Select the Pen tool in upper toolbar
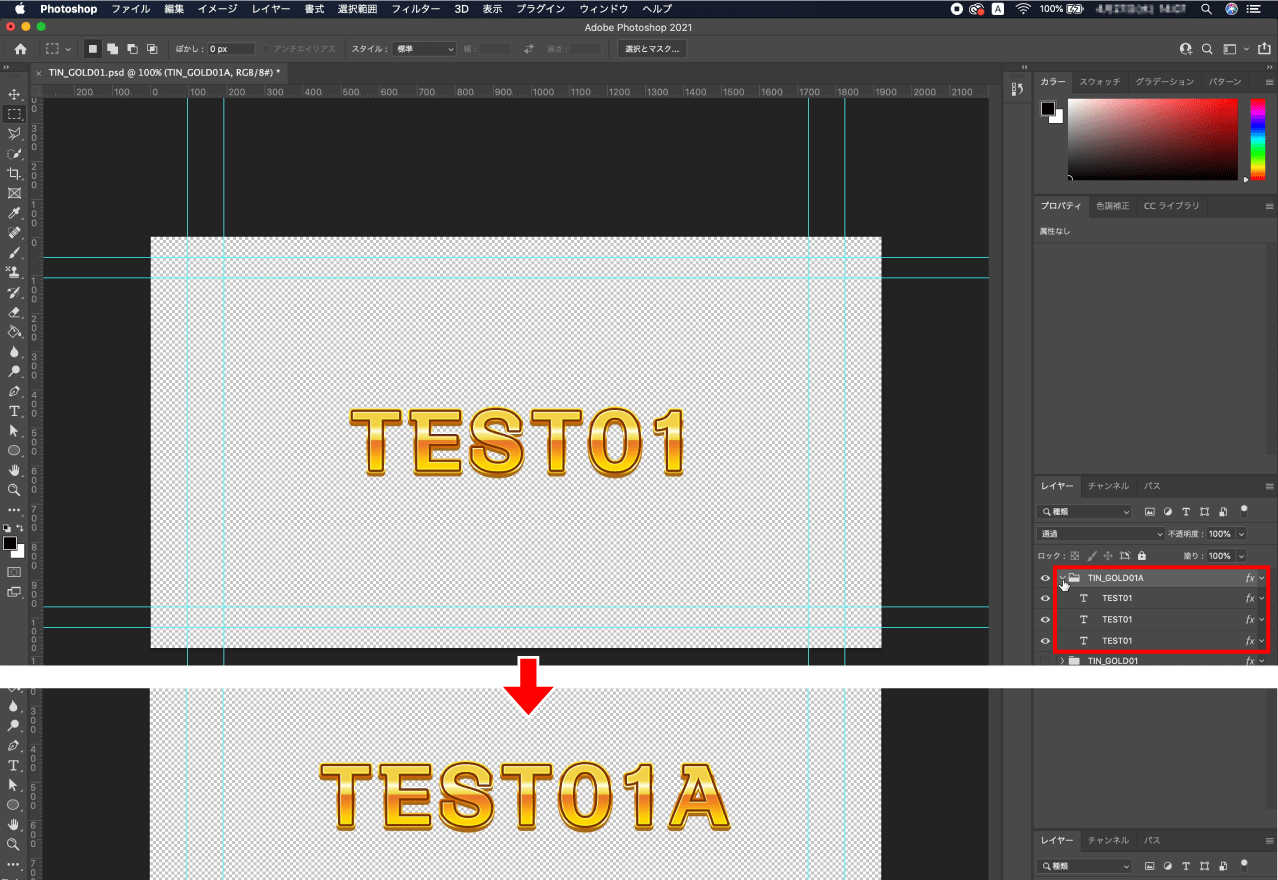Viewport: 1278px width, 880px height. point(14,391)
